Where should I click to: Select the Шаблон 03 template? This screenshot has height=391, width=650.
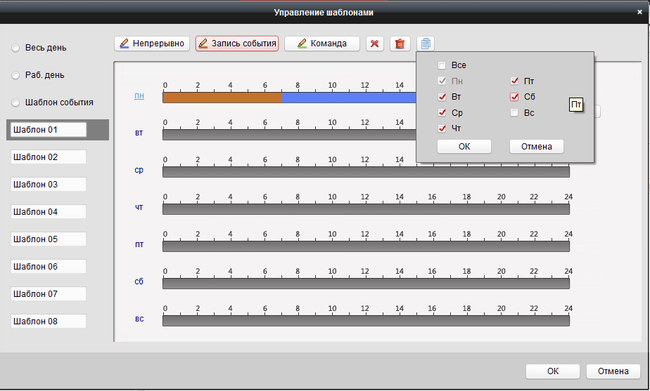coord(49,185)
